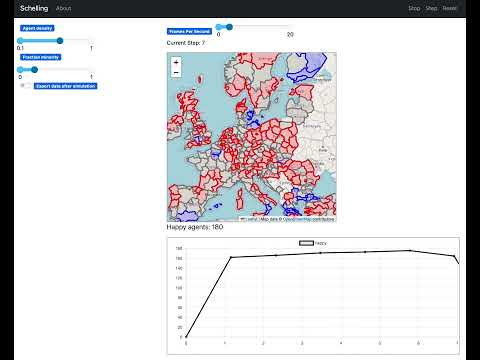Screen dimensions: 480x360
Task: Open the Leaflet attribution link
Action: click(x=250, y=219)
